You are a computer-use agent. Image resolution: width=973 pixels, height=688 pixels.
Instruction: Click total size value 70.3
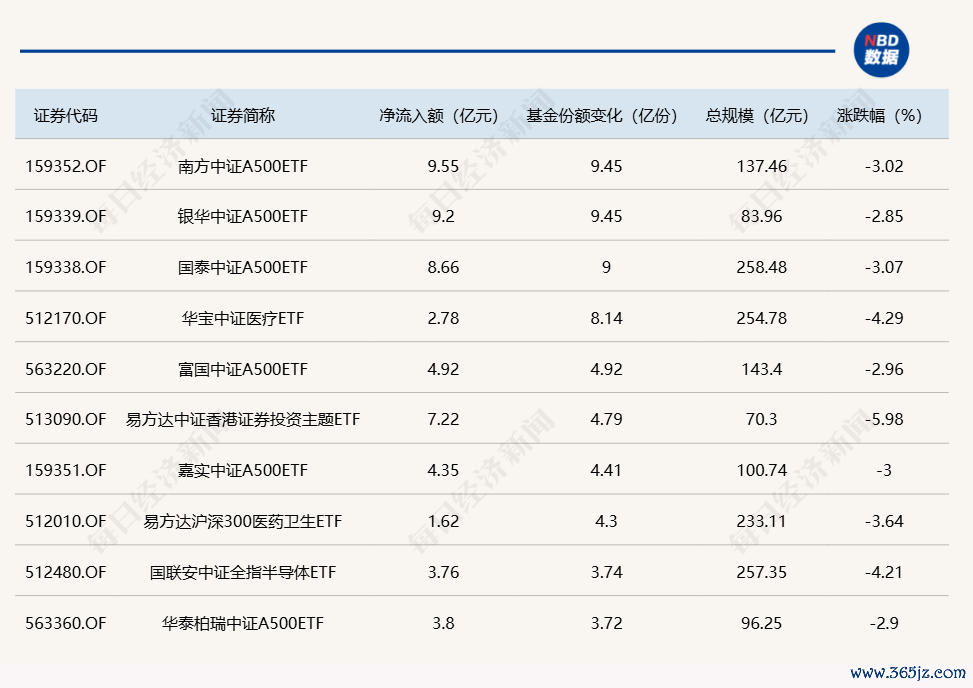tap(761, 419)
